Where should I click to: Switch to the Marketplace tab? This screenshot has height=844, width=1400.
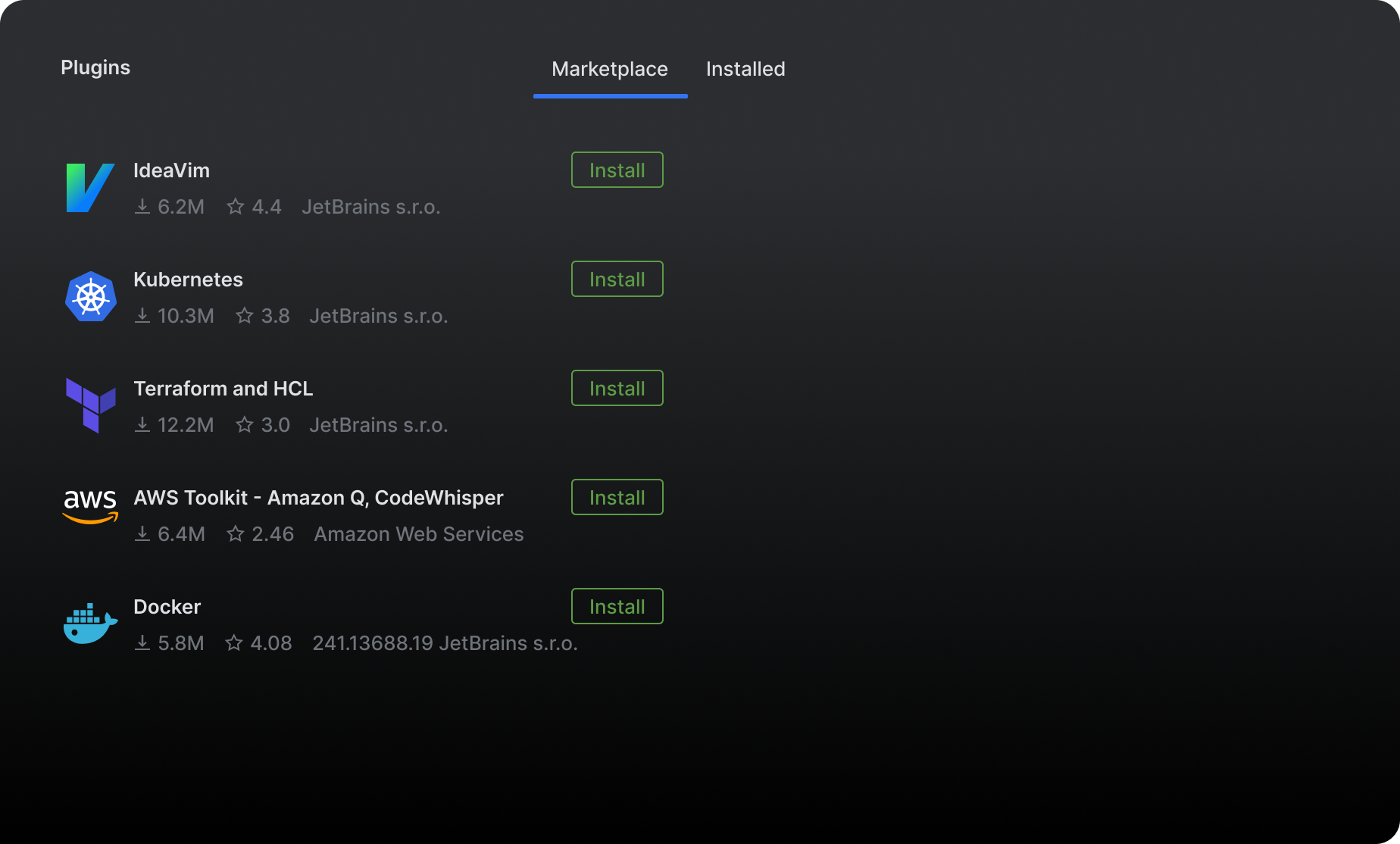610,69
